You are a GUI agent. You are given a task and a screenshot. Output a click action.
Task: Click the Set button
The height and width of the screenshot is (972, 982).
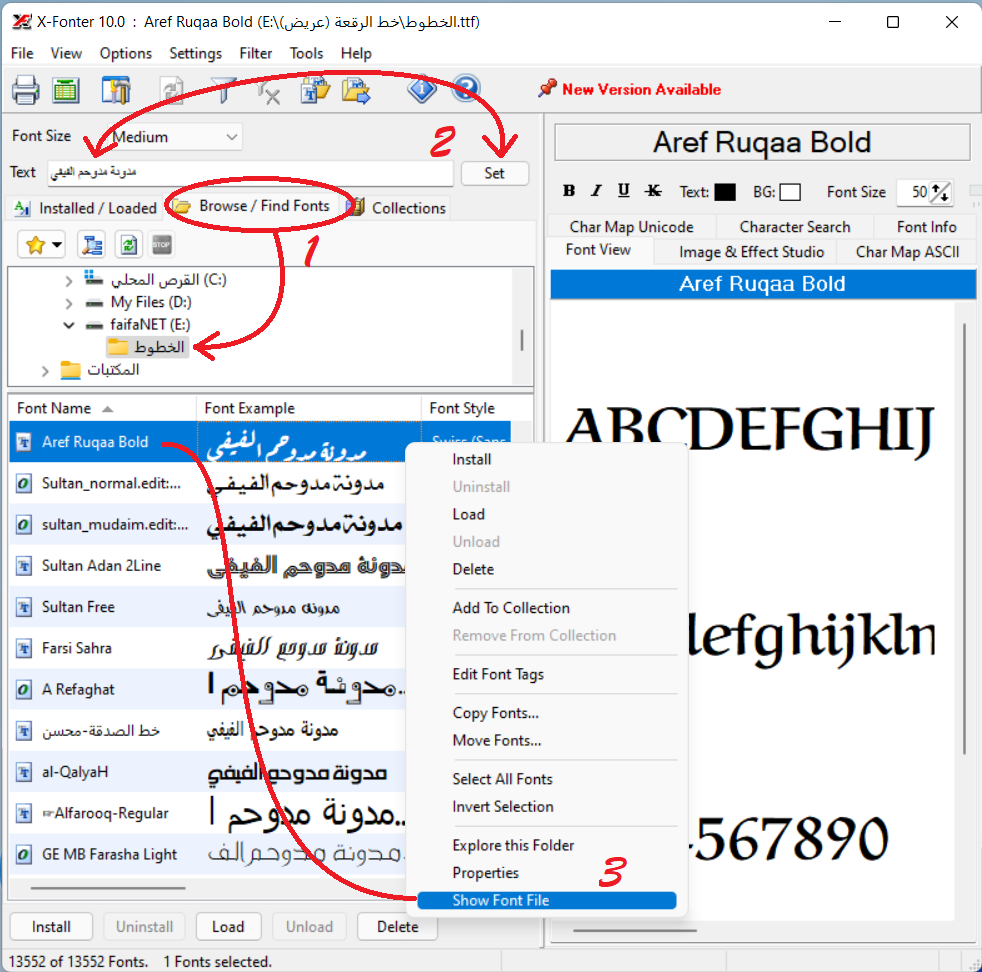495,173
